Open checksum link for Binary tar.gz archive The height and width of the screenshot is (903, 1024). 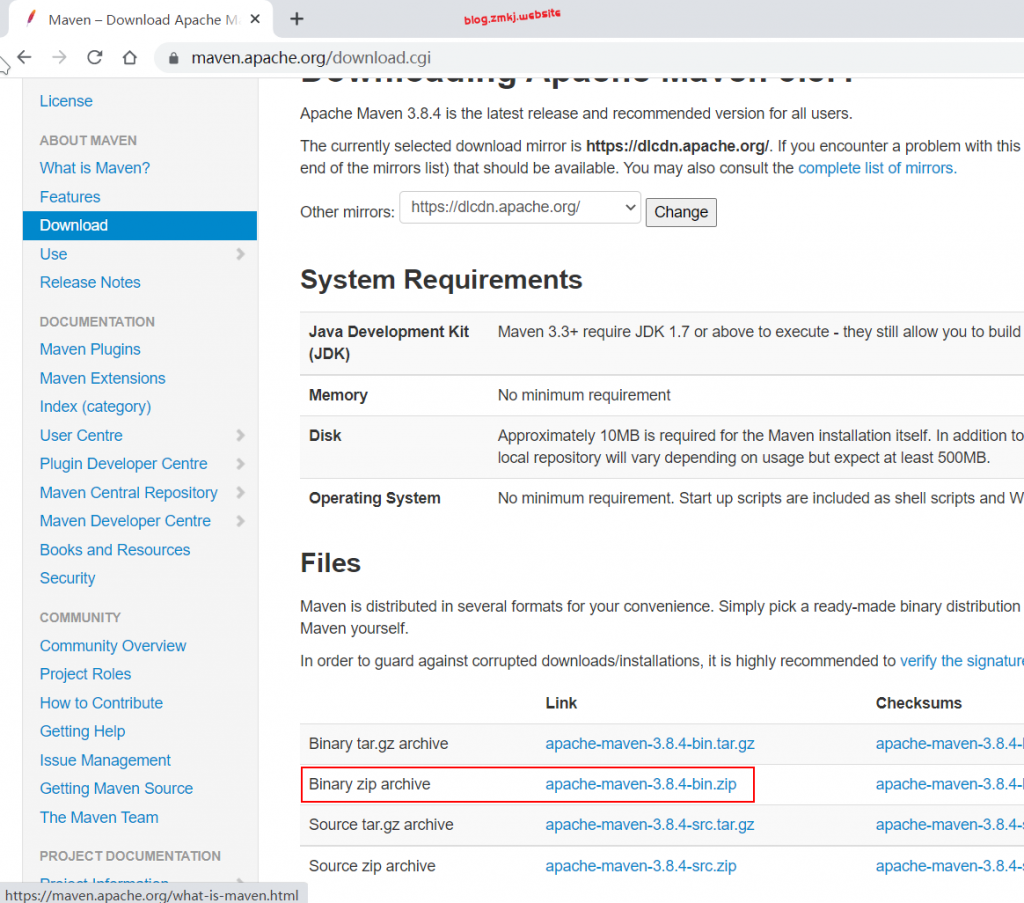pyautogui.click(x=950, y=744)
